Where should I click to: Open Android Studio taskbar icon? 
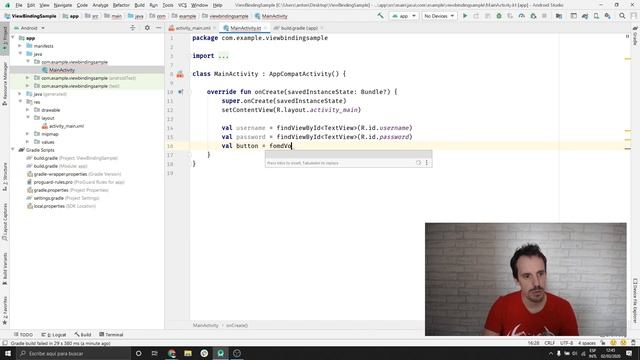(x=220, y=353)
